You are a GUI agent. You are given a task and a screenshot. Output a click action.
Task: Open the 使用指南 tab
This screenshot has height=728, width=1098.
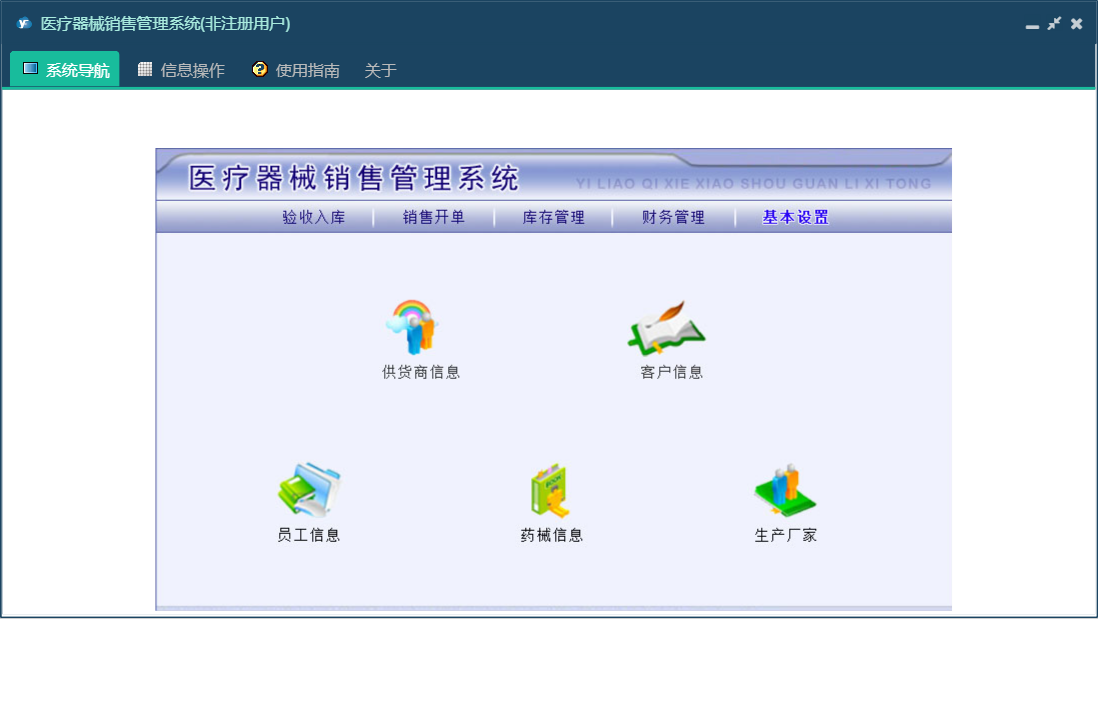coord(296,69)
